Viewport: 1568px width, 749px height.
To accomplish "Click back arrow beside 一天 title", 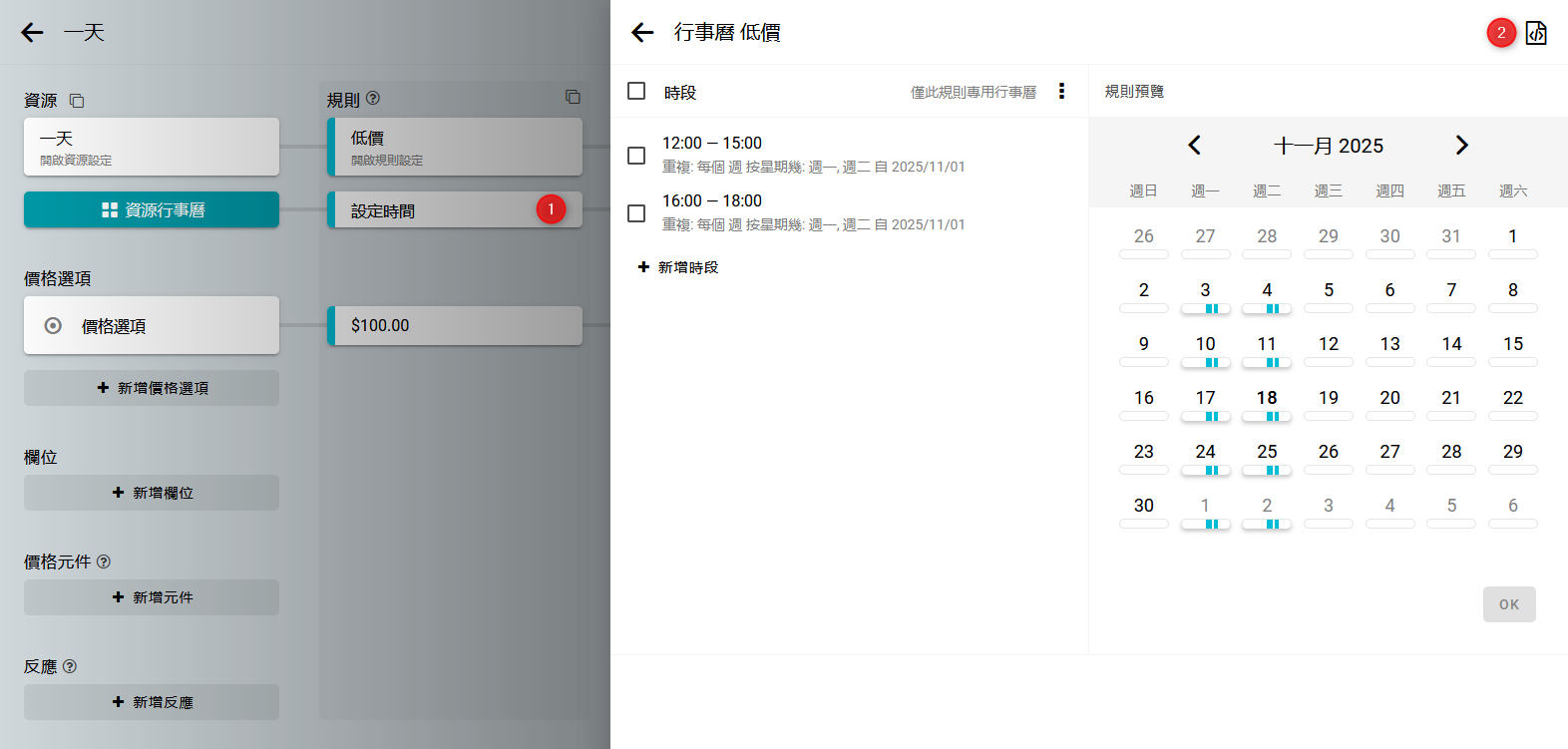I will pos(33,33).
